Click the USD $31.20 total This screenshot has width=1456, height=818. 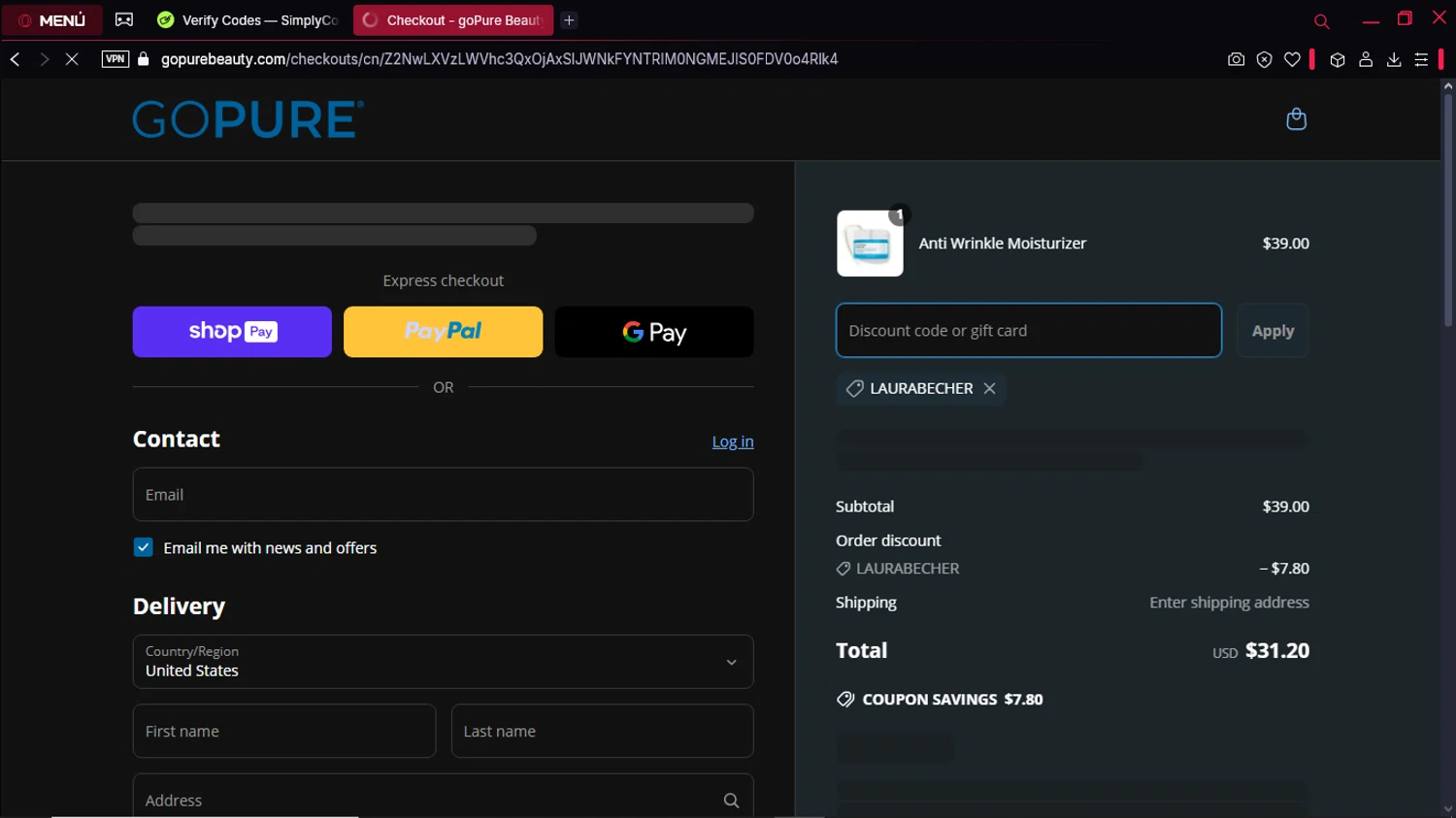(x=1261, y=651)
